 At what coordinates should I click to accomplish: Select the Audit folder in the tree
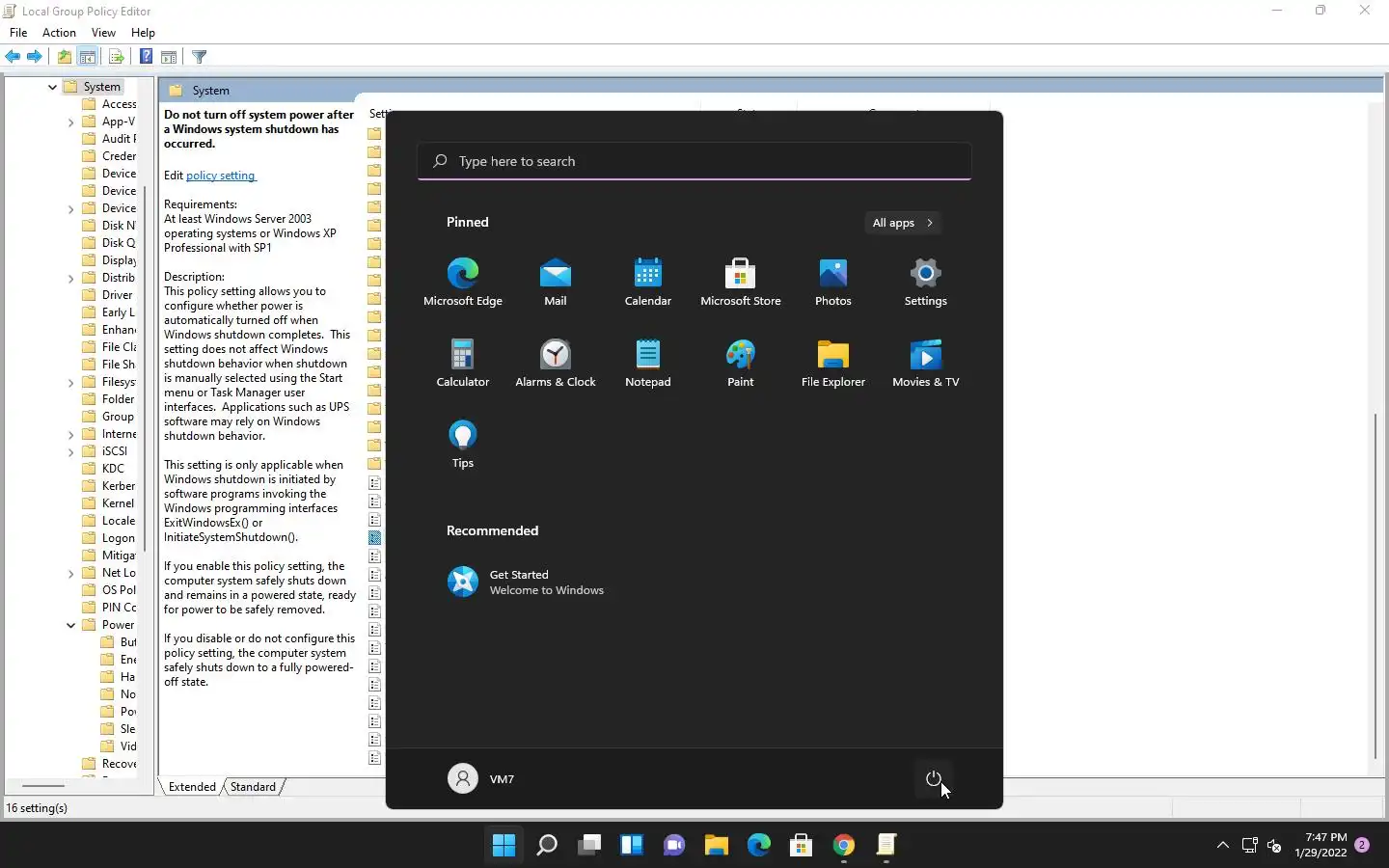[109, 139]
